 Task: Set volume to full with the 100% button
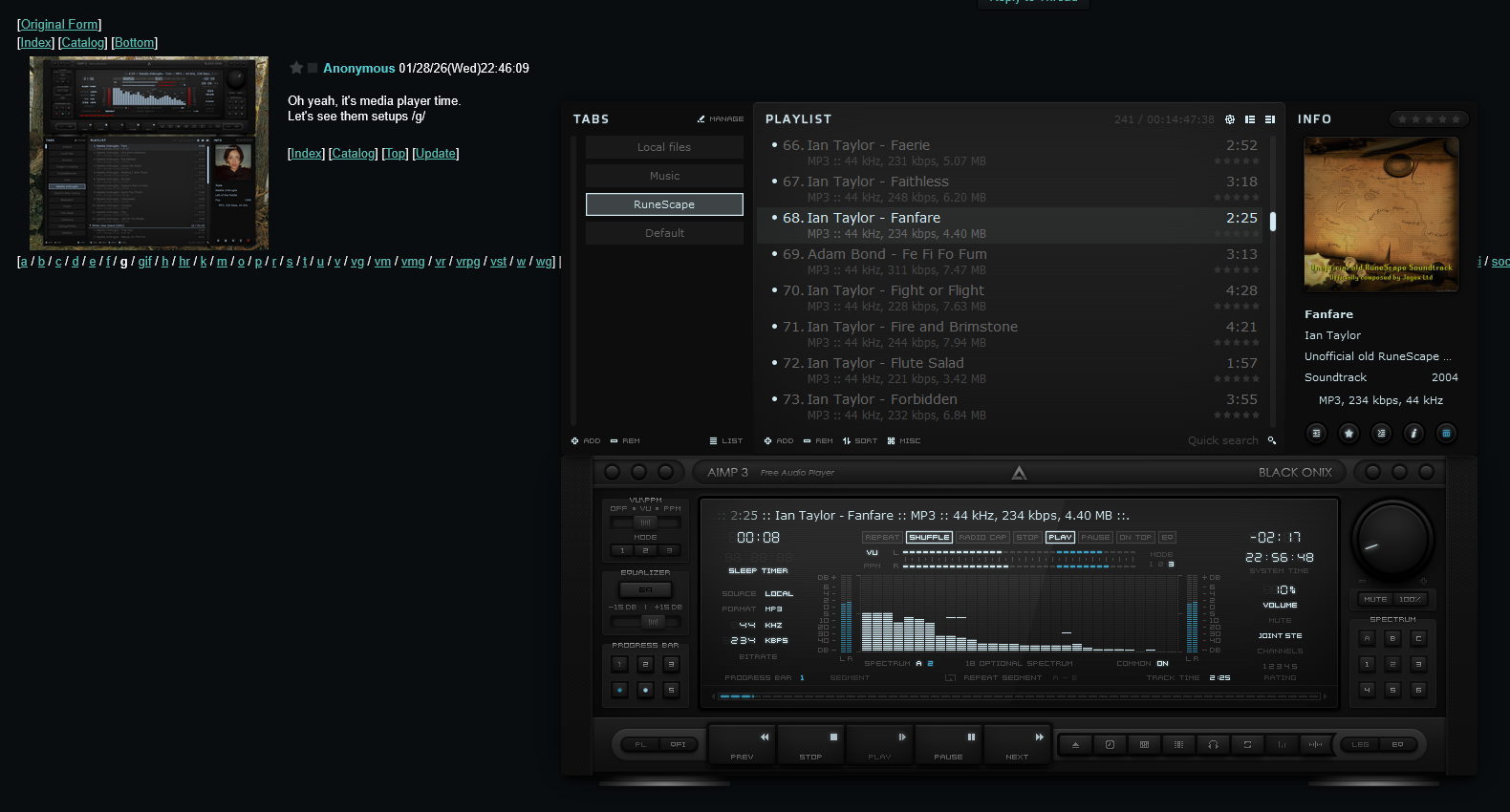(x=1410, y=599)
